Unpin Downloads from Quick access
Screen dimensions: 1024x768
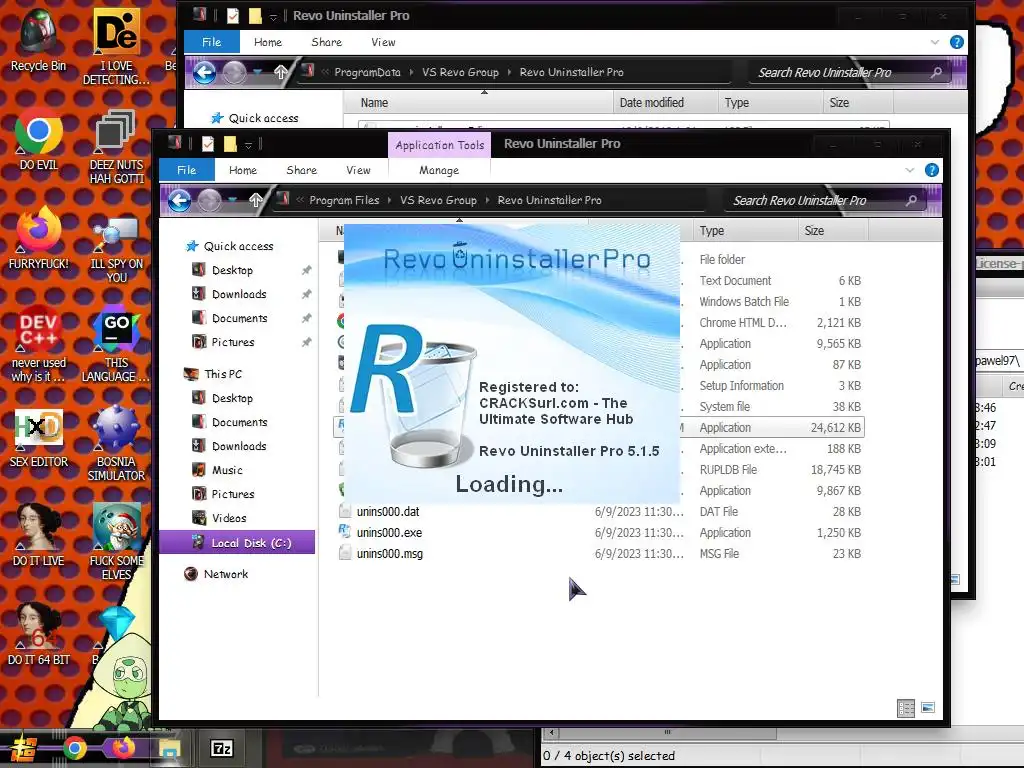306,295
